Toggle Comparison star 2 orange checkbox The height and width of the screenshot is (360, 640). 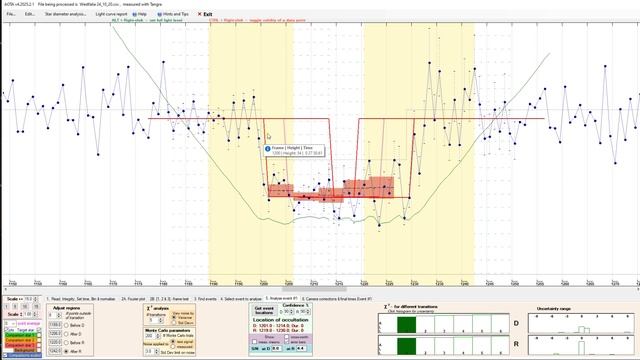pos(39,340)
